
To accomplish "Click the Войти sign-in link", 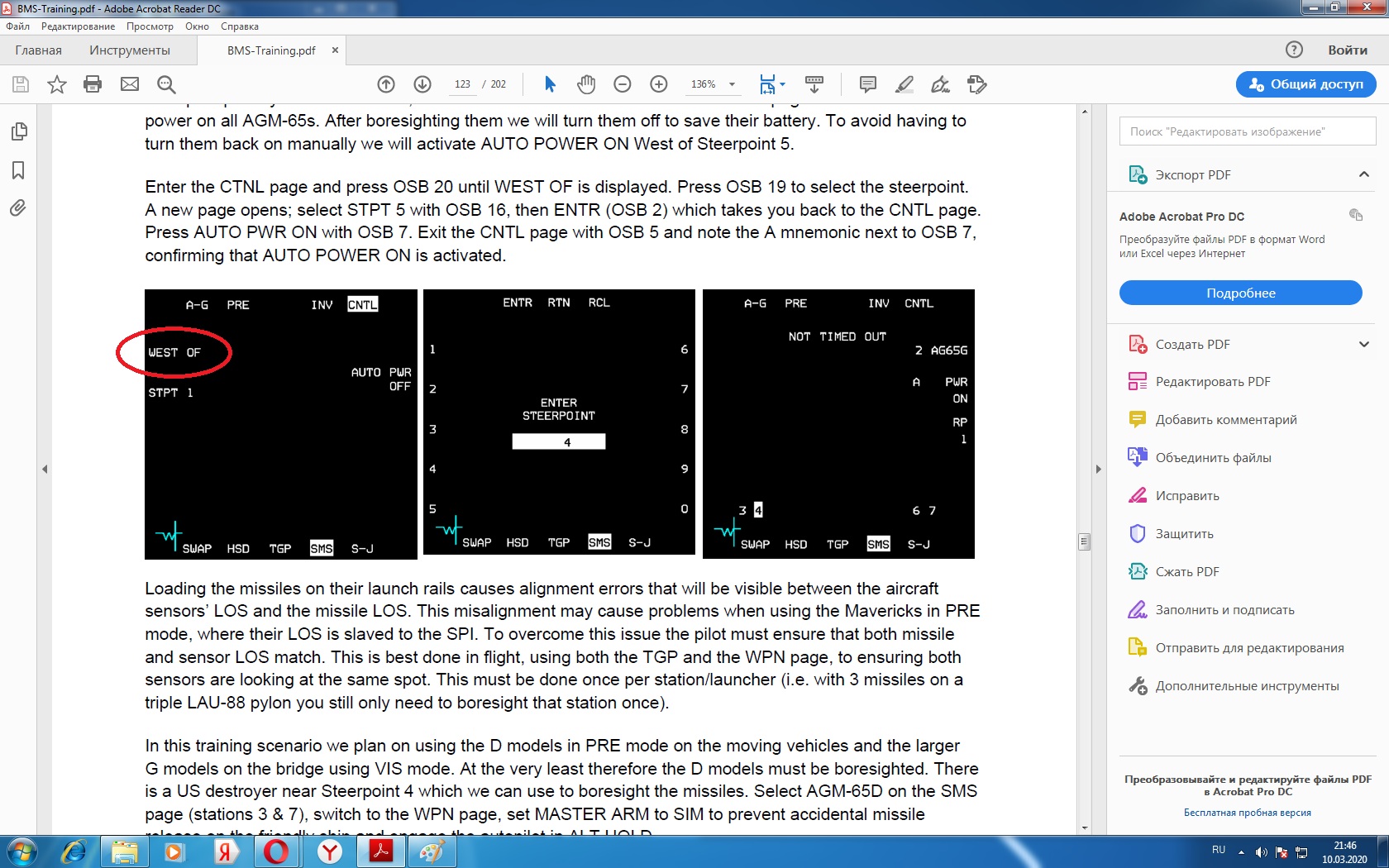I will click(x=1348, y=50).
